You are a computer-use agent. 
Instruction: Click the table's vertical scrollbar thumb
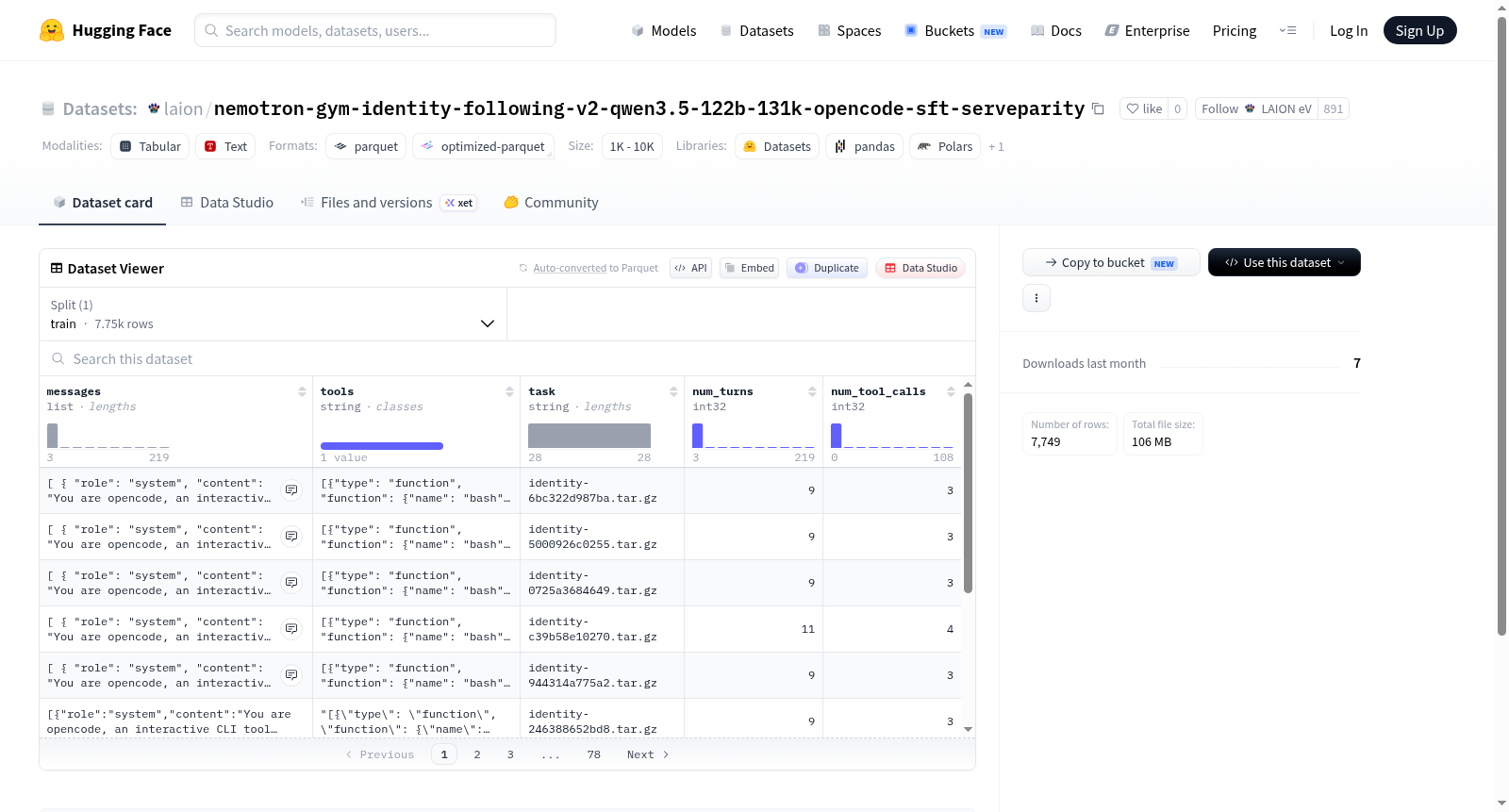(x=968, y=492)
